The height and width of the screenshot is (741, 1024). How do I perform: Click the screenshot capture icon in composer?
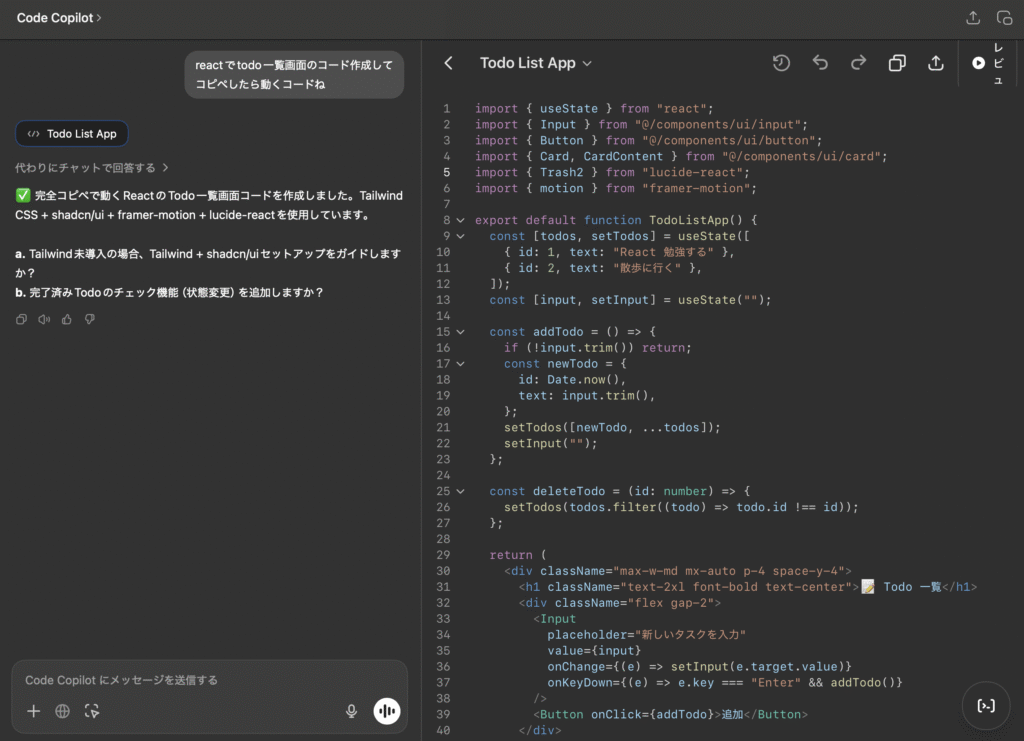(92, 711)
